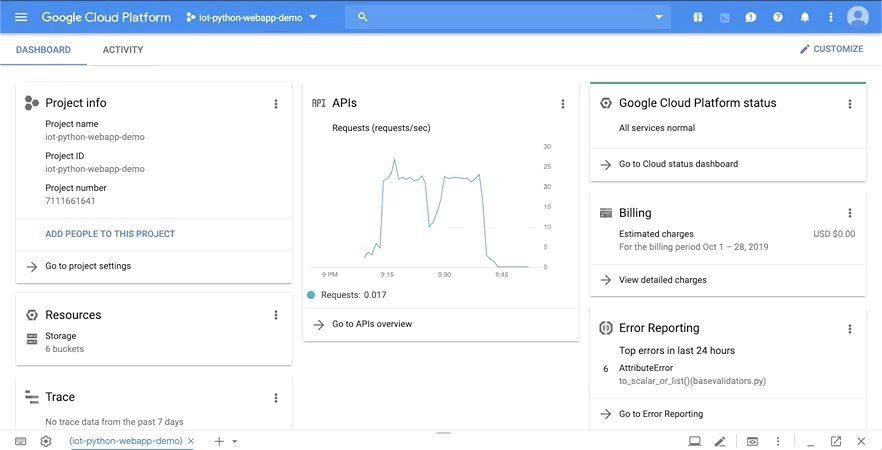
Task: Click the All services normal status text
Action: pyautogui.click(x=657, y=128)
